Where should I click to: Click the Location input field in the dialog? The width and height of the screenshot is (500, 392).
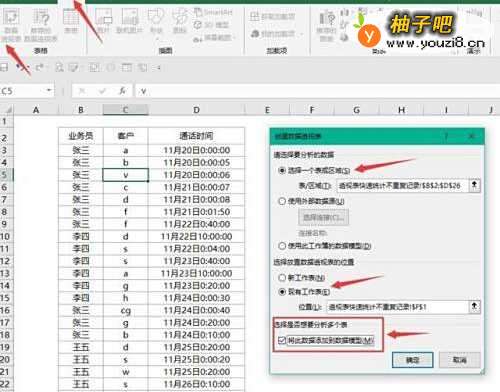pyautogui.click(x=398, y=307)
